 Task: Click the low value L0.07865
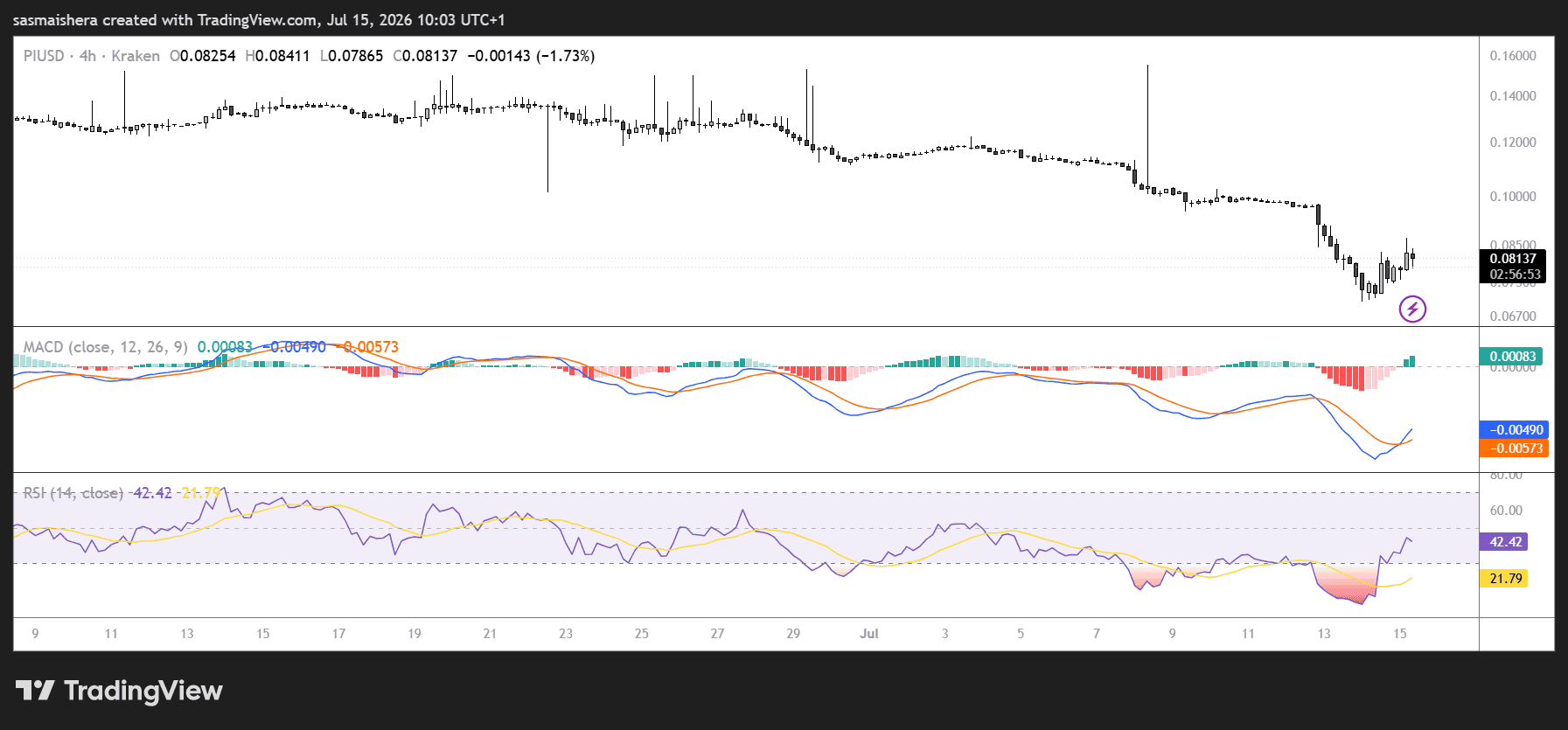(352, 56)
